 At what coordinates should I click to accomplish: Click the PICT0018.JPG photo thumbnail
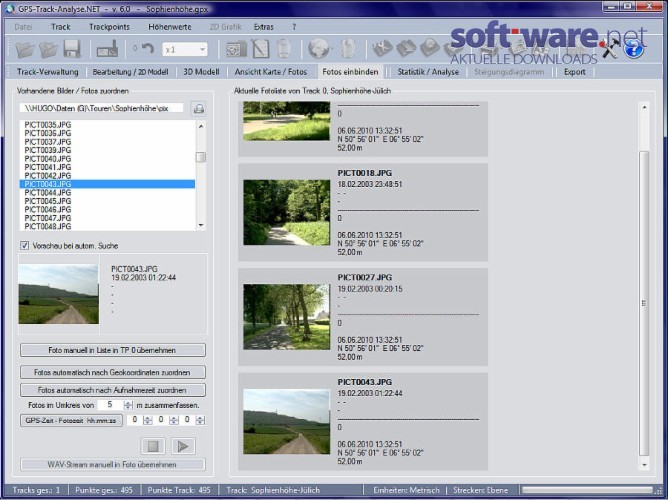click(x=286, y=212)
